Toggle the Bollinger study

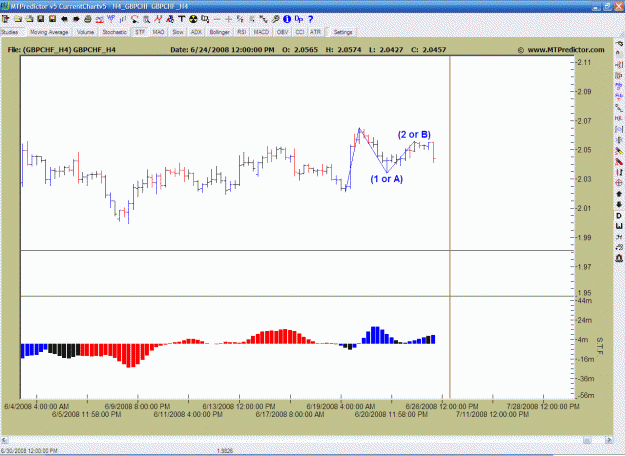point(219,32)
